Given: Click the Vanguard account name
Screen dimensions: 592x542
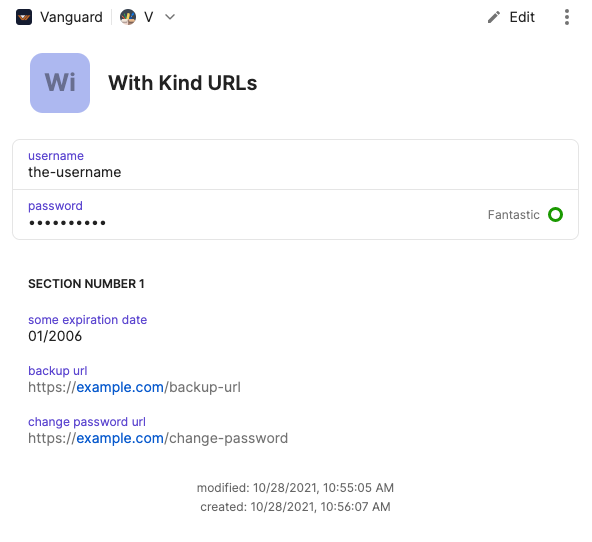Looking at the screenshot, I should coord(71,17).
